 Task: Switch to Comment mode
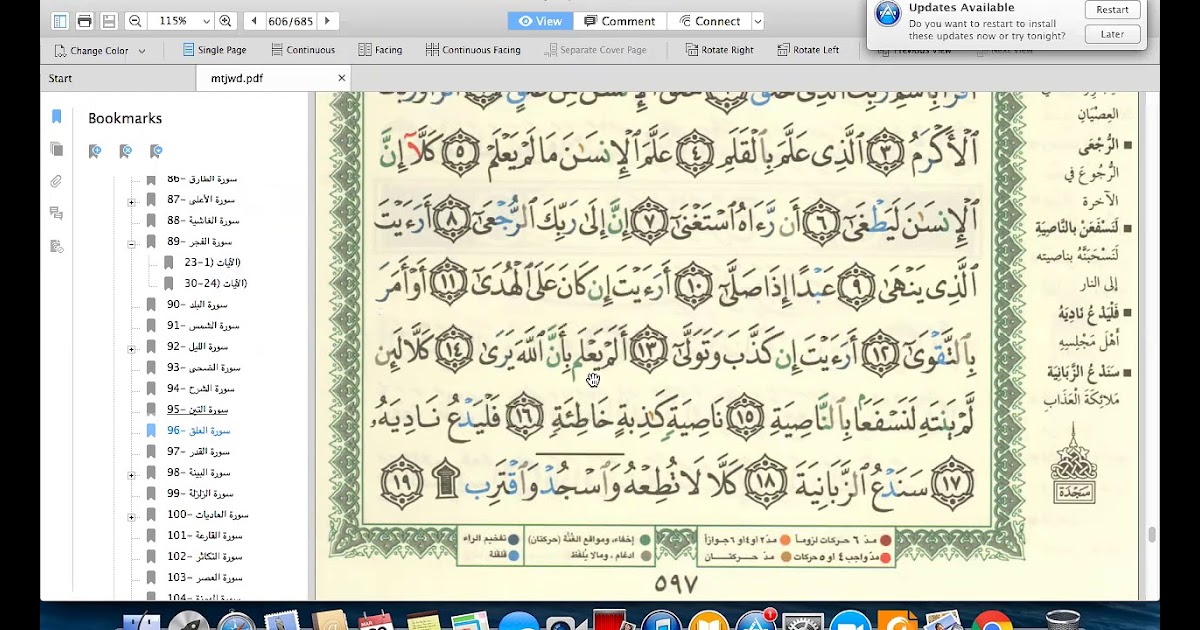pos(620,21)
